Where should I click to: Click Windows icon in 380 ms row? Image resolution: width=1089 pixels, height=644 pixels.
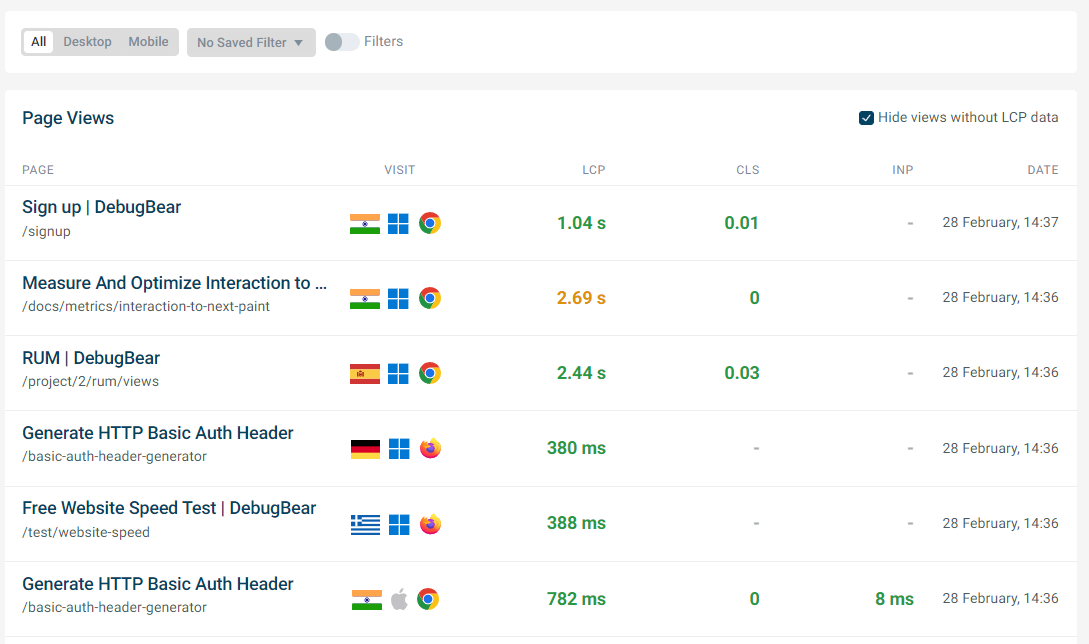point(399,449)
